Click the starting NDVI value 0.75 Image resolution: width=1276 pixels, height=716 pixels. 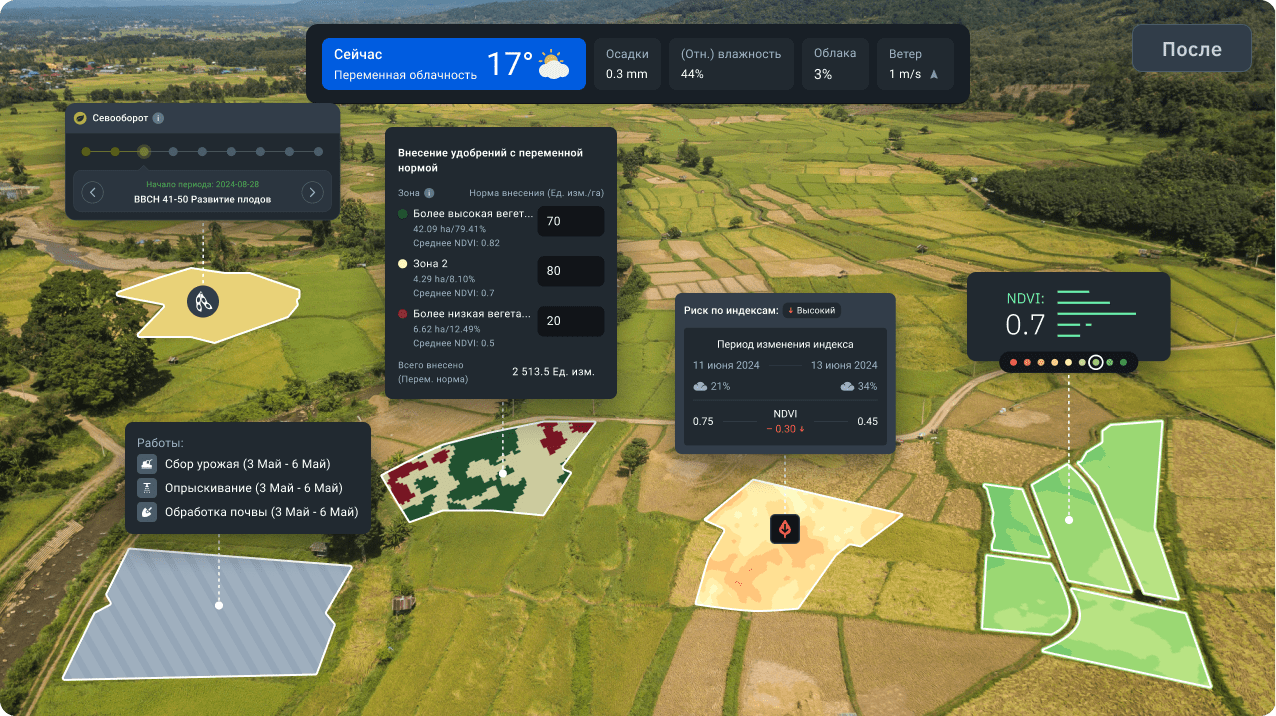point(703,421)
